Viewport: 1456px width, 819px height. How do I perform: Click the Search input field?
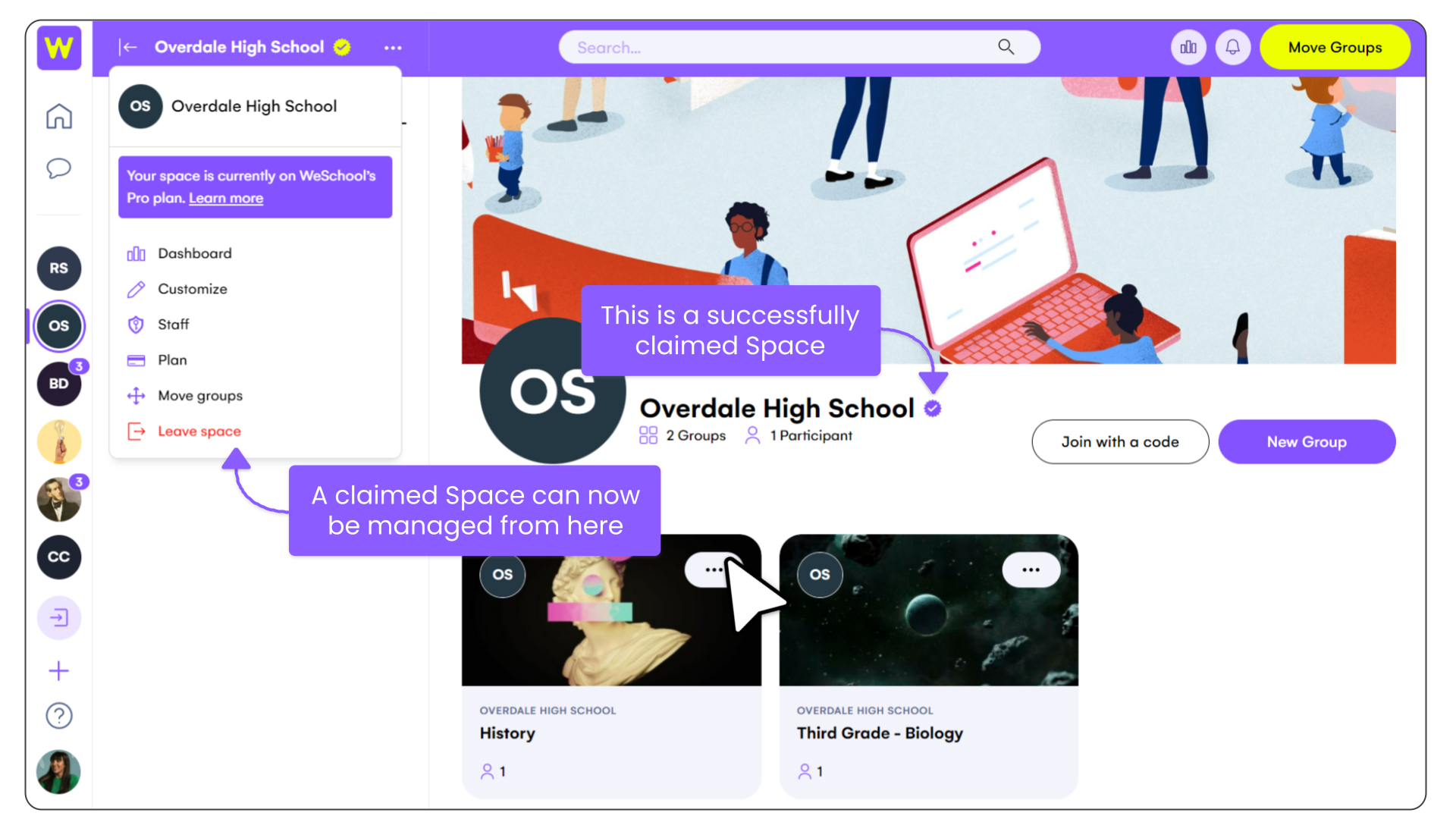pyautogui.click(x=799, y=47)
